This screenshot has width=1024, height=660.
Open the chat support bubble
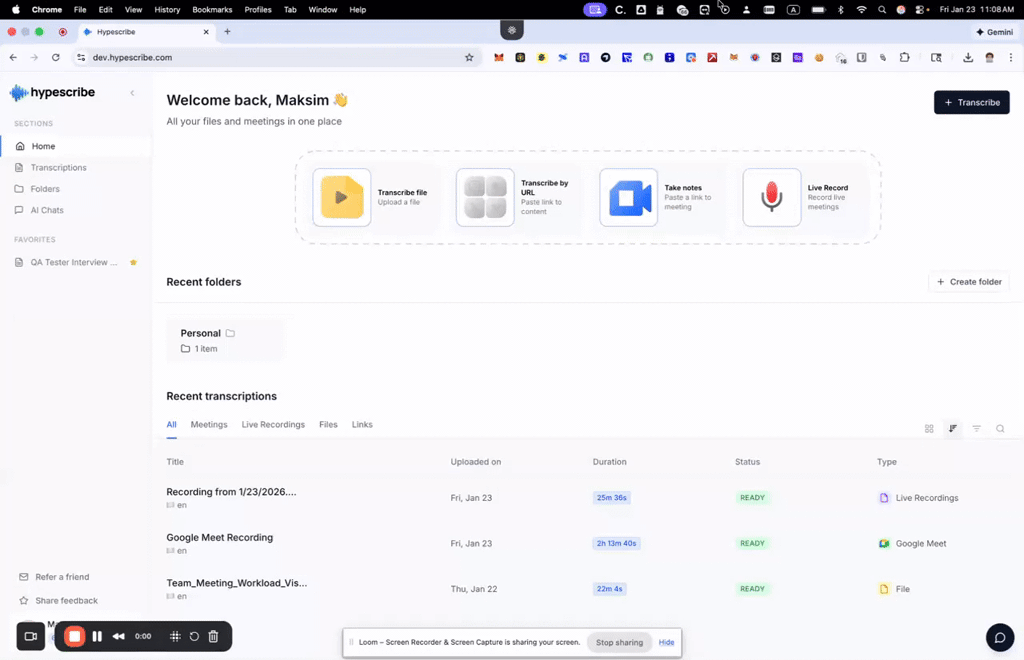999,638
